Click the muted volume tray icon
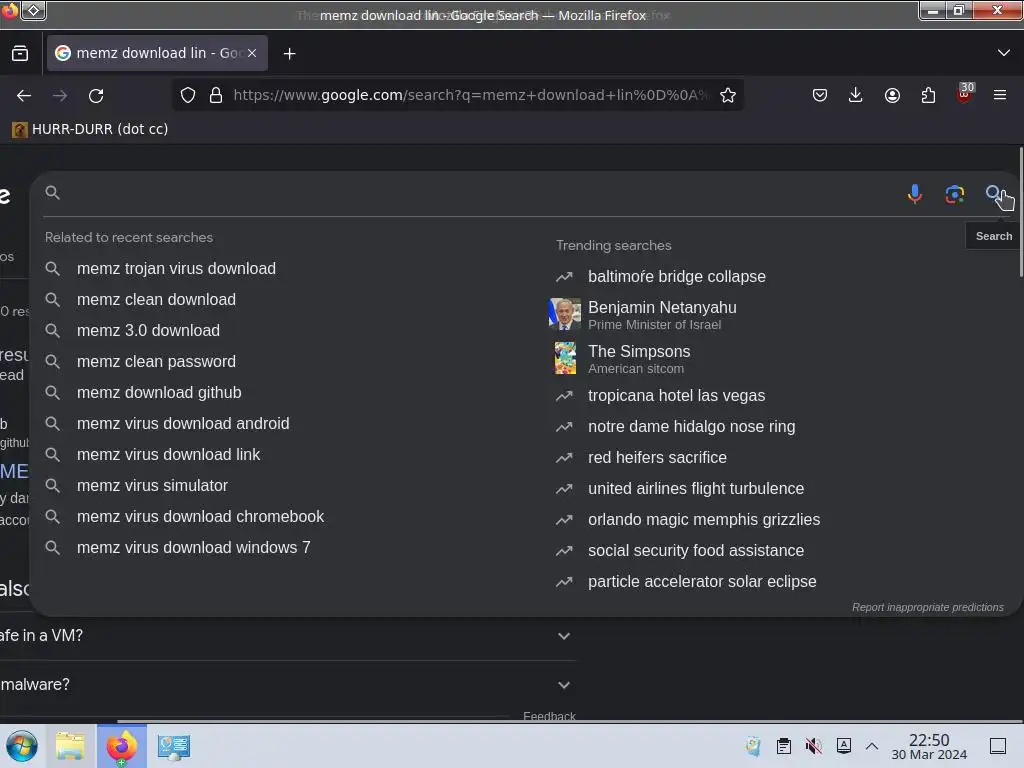The height and width of the screenshot is (768, 1024). [x=813, y=746]
